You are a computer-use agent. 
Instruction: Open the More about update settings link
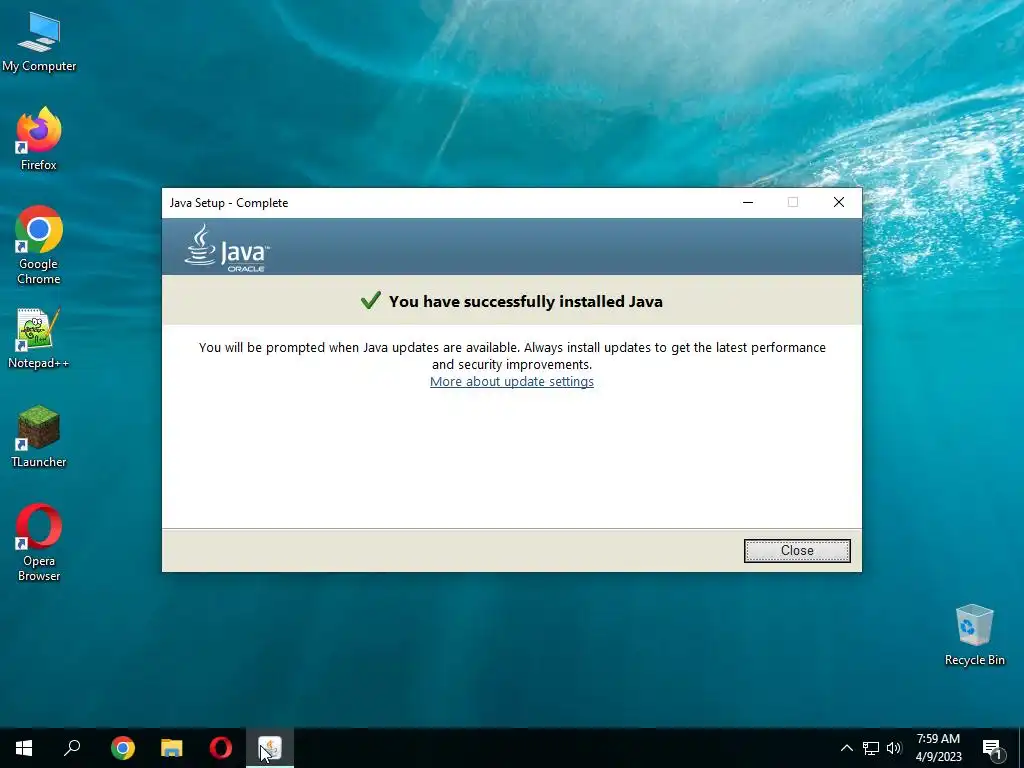[511, 381]
